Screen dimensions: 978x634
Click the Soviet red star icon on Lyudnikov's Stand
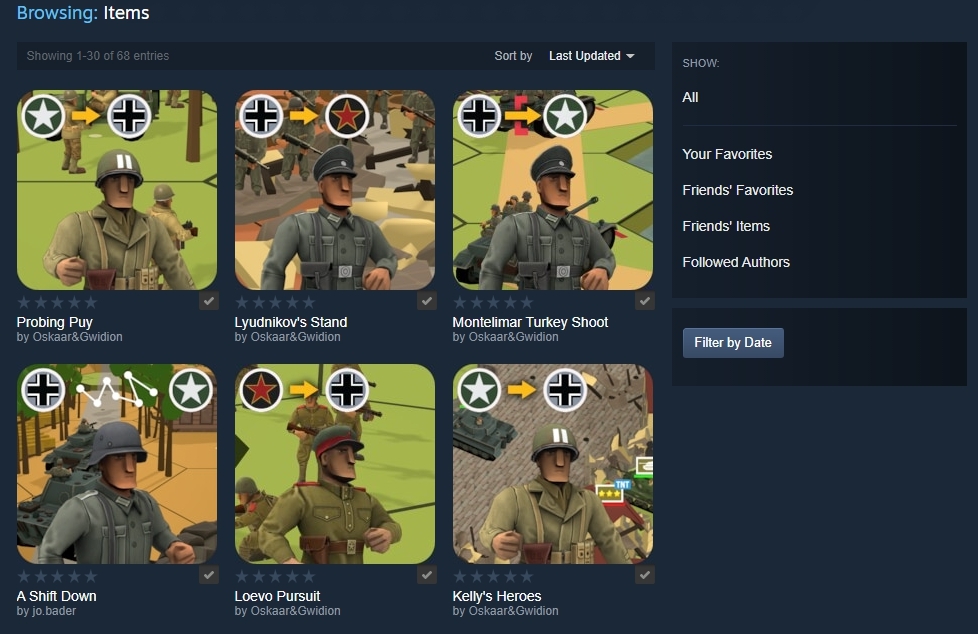coord(347,116)
